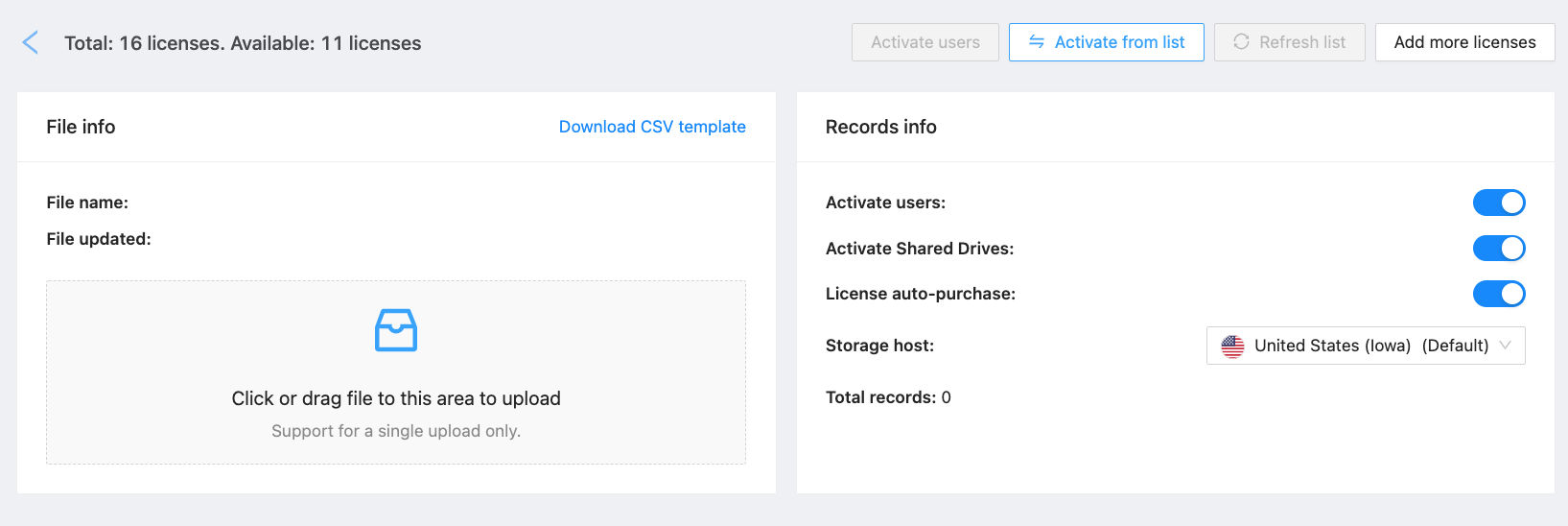Viewport: 1568px width, 526px height.
Task: Click the inbox upload icon
Action: tap(396, 330)
